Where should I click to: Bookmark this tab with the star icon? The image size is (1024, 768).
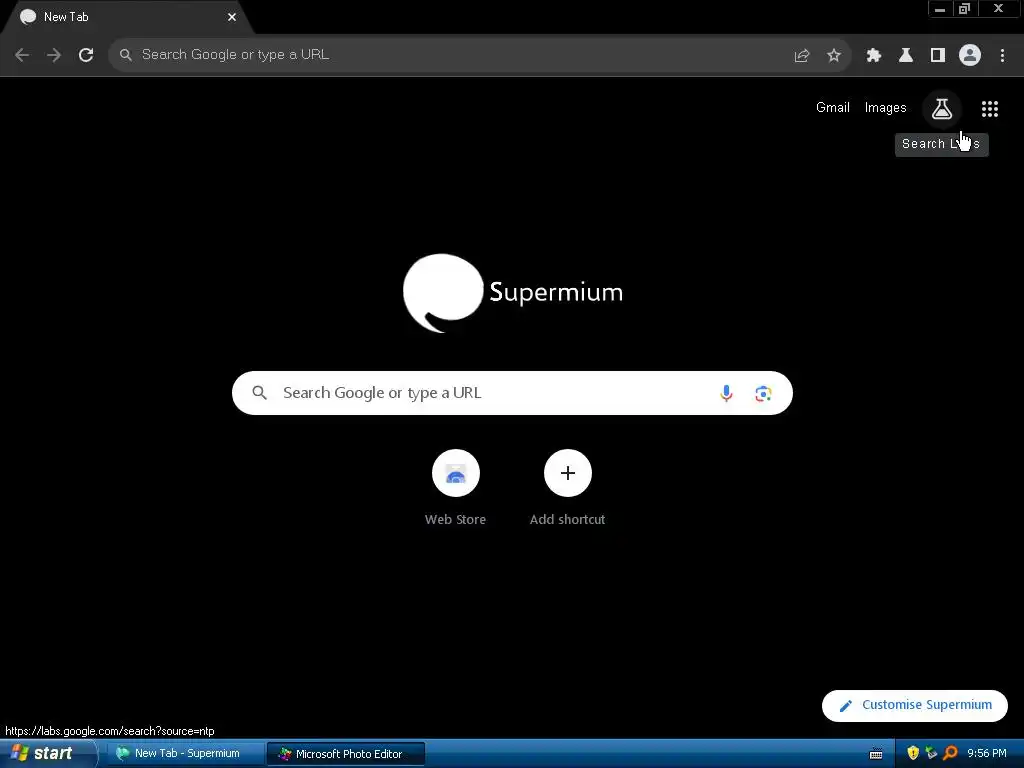834,56
